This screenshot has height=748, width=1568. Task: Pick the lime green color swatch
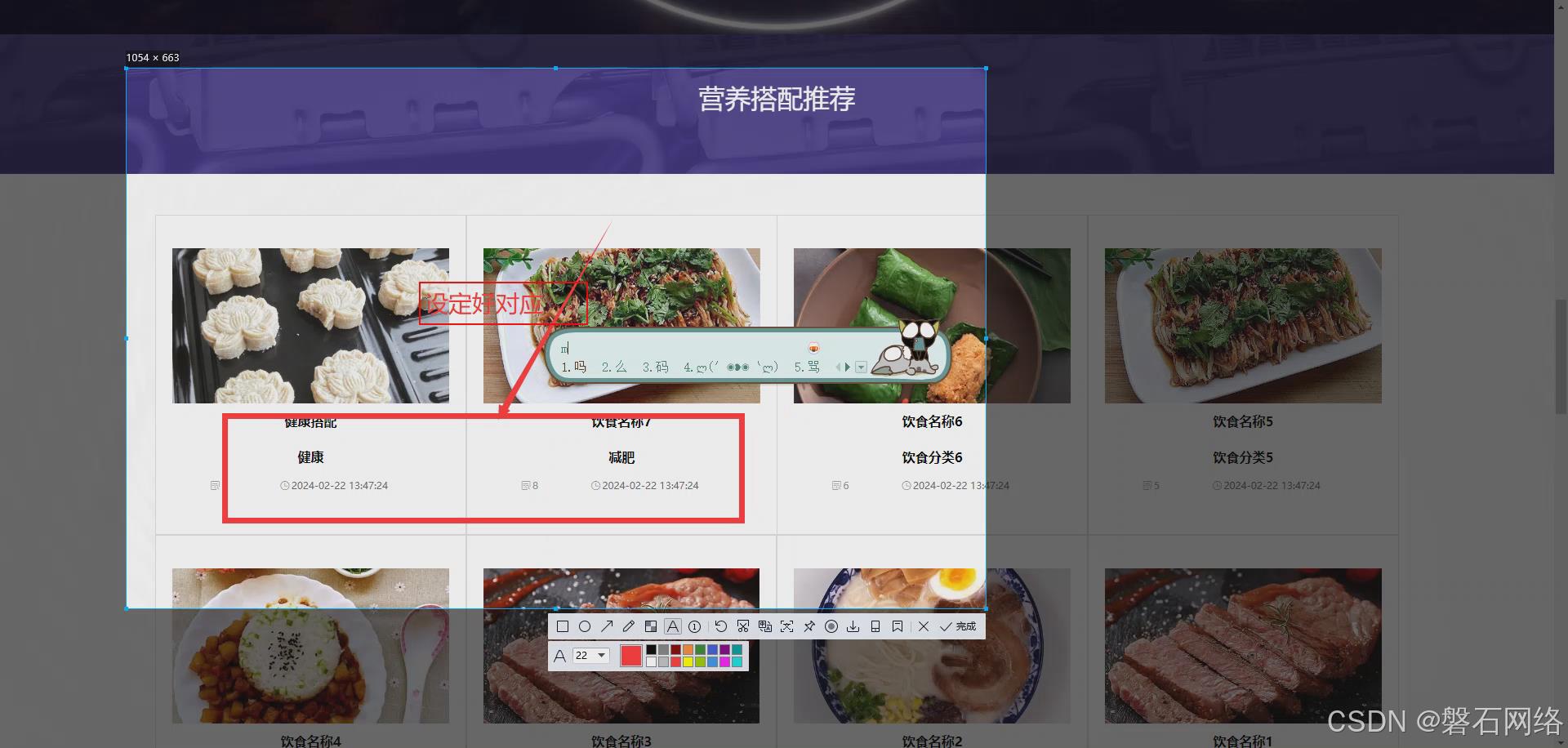(700, 661)
